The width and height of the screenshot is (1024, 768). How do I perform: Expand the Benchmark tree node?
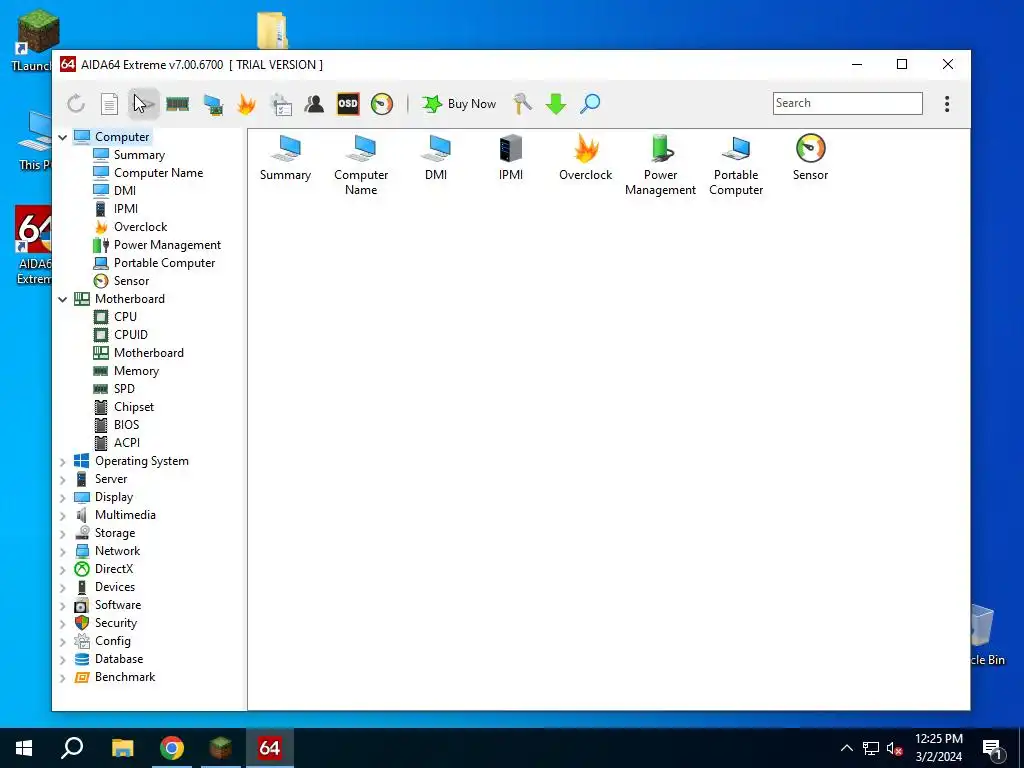(63, 678)
